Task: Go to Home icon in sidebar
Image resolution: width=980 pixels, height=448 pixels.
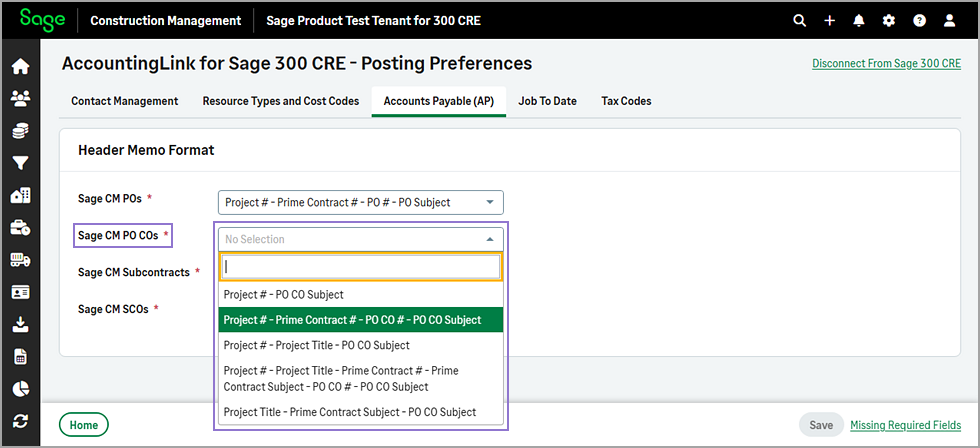Action: 21,66
